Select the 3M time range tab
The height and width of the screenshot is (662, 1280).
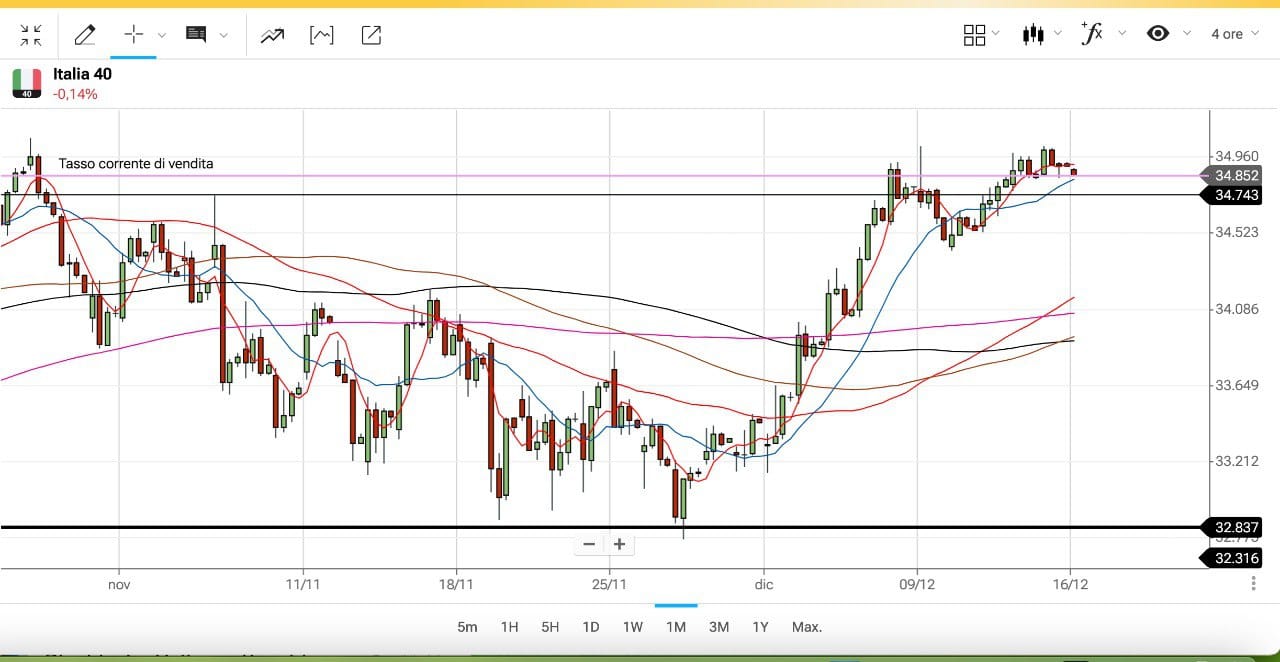click(718, 627)
